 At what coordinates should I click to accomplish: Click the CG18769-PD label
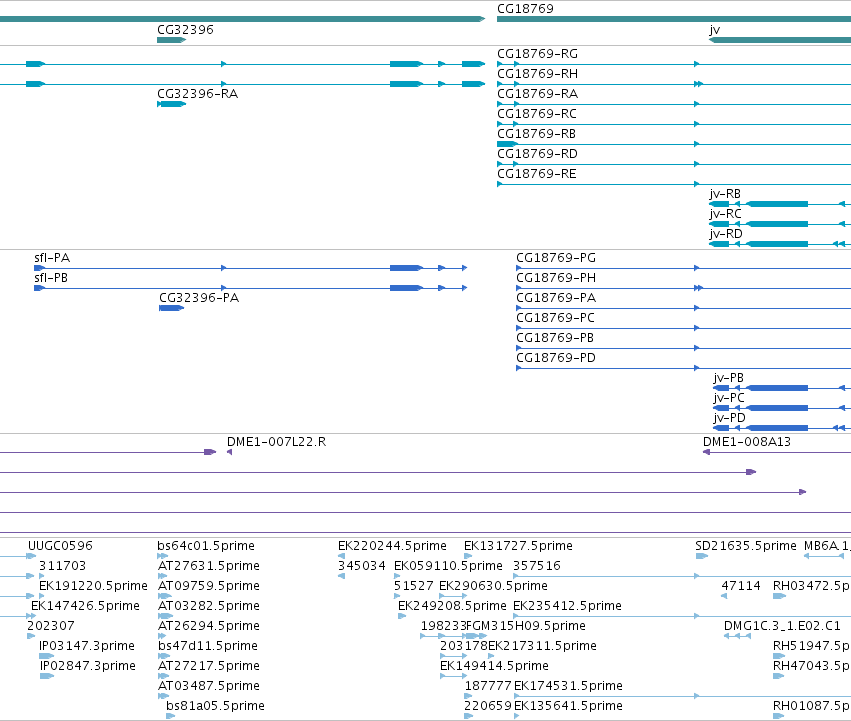(x=556, y=358)
